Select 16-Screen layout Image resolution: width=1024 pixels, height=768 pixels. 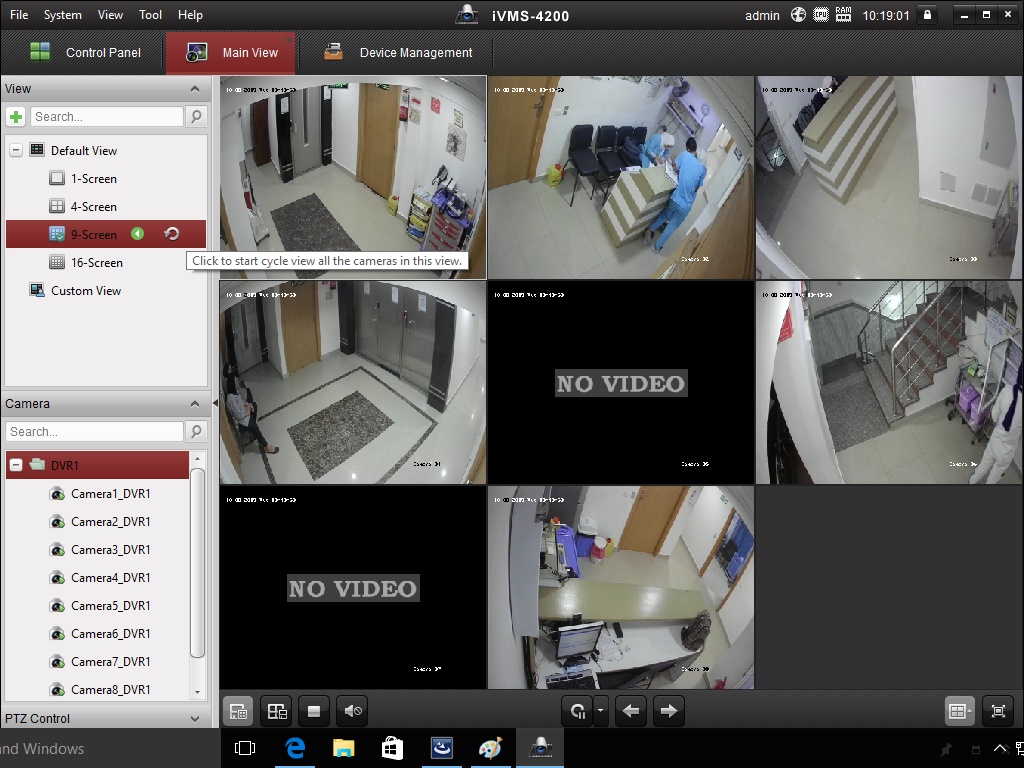(97, 263)
